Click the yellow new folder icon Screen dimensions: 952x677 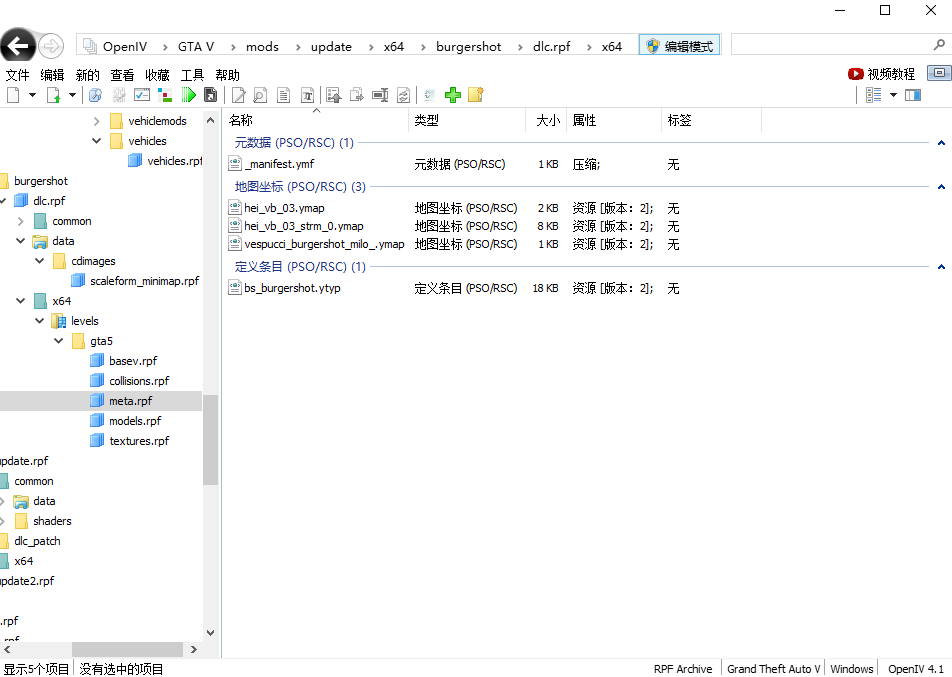pos(476,95)
